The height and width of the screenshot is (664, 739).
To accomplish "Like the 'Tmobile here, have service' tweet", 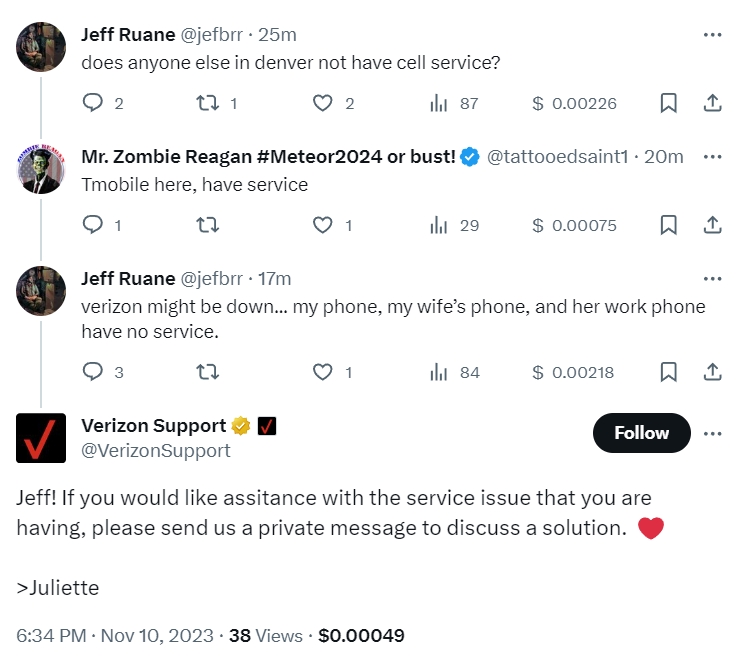I will coord(323,225).
